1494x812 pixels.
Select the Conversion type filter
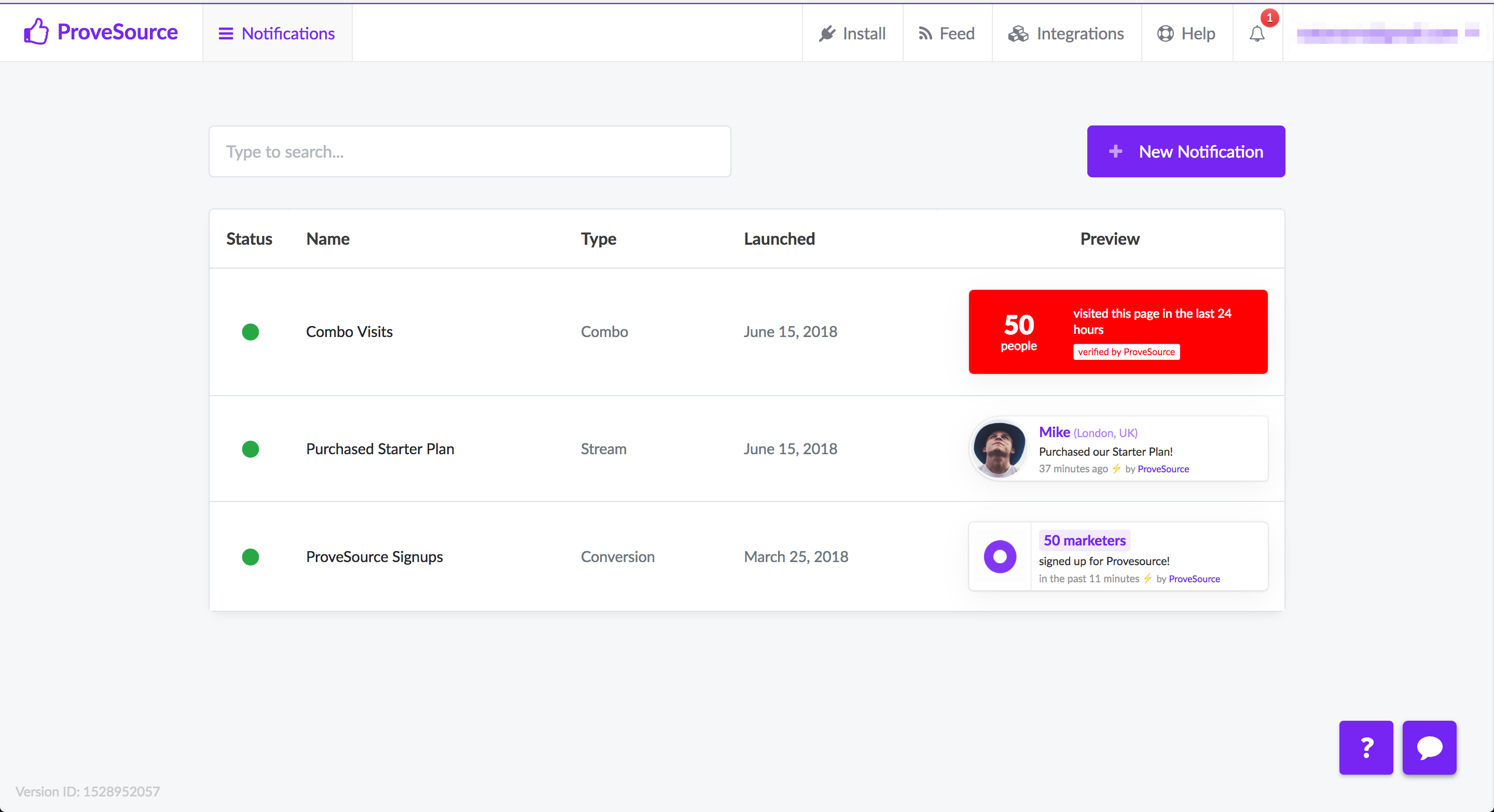click(618, 556)
